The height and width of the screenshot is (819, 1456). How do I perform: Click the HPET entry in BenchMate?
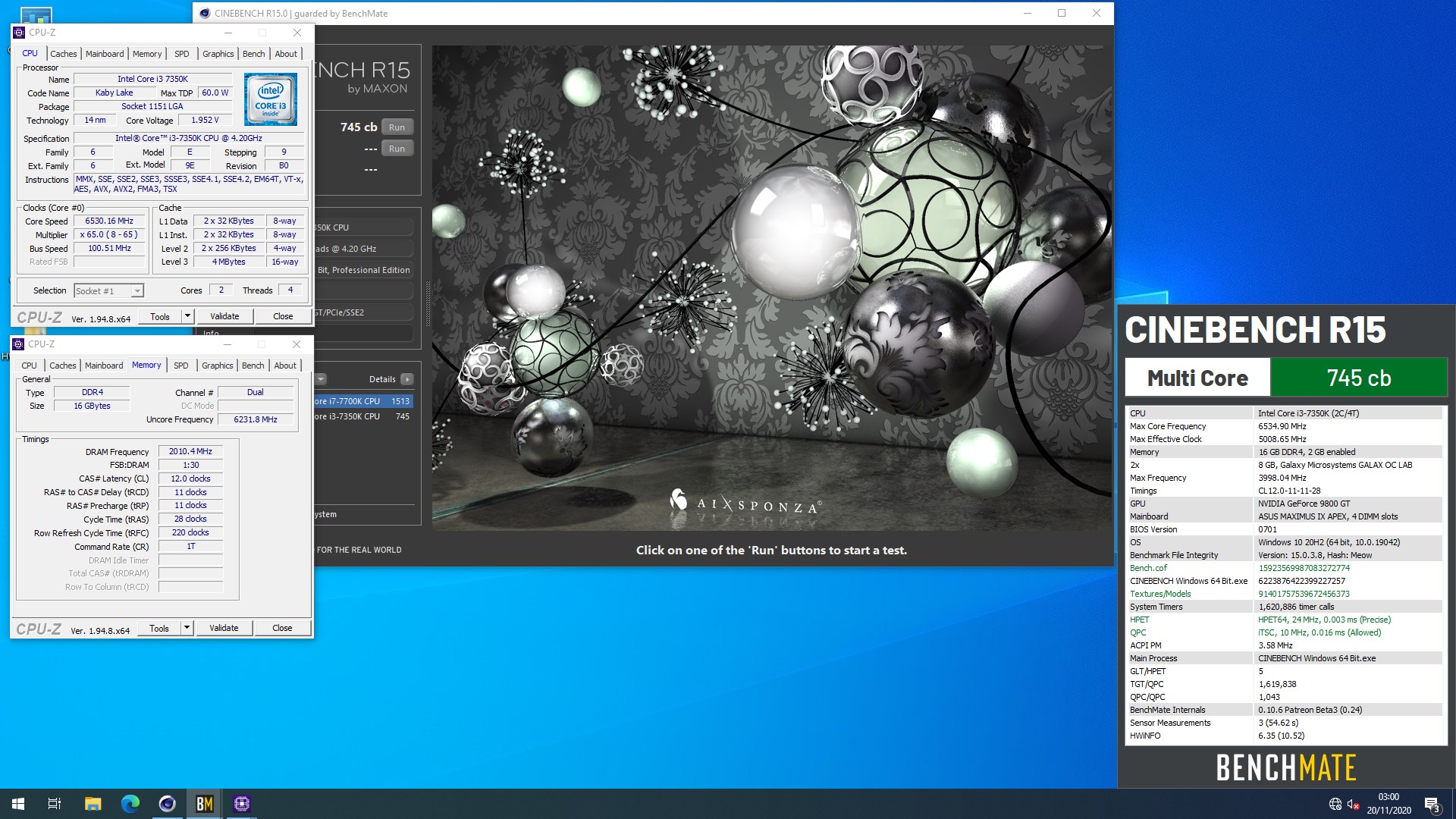pyautogui.click(x=1139, y=620)
